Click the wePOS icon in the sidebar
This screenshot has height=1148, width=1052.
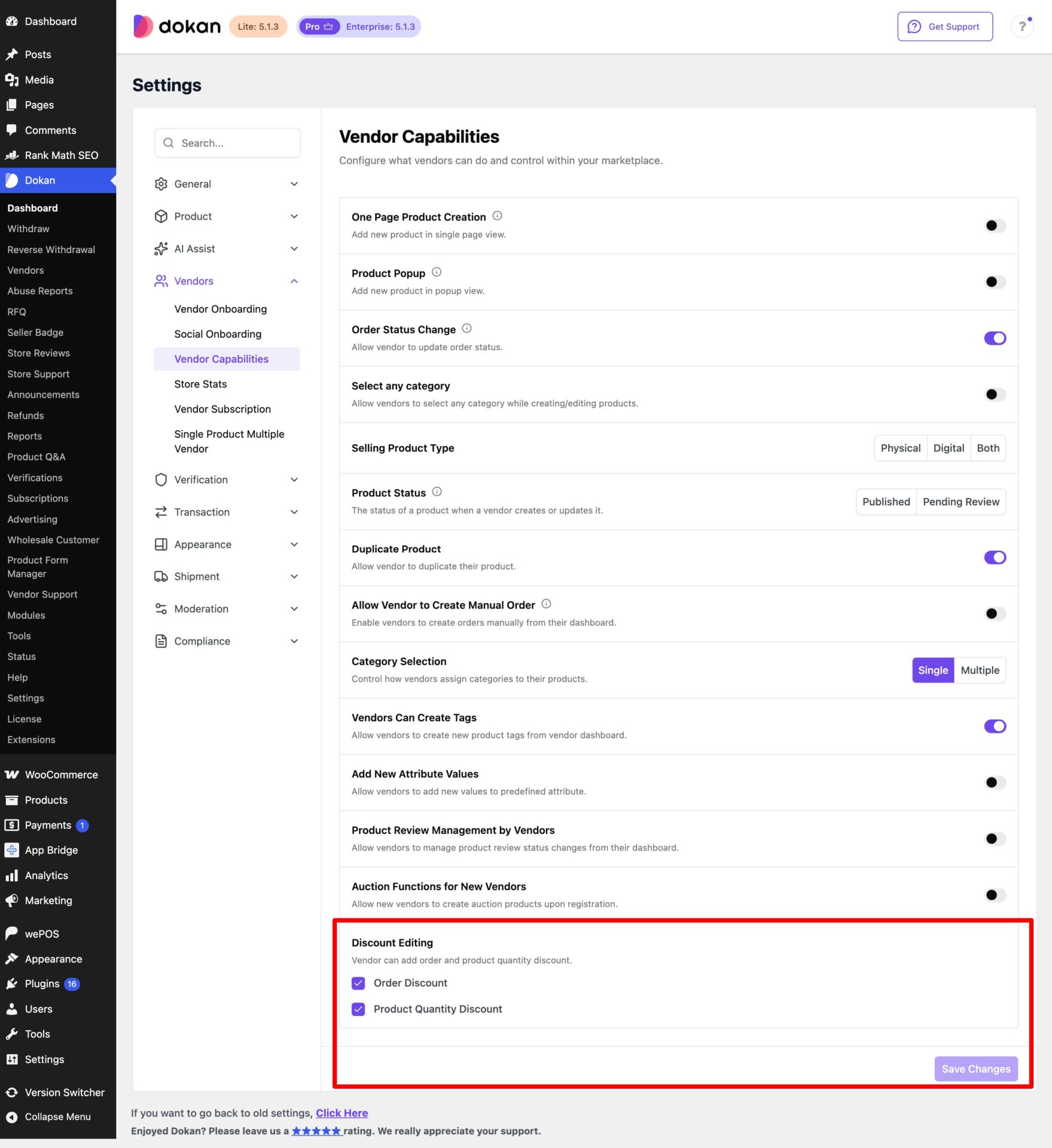pyautogui.click(x=11, y=933)
